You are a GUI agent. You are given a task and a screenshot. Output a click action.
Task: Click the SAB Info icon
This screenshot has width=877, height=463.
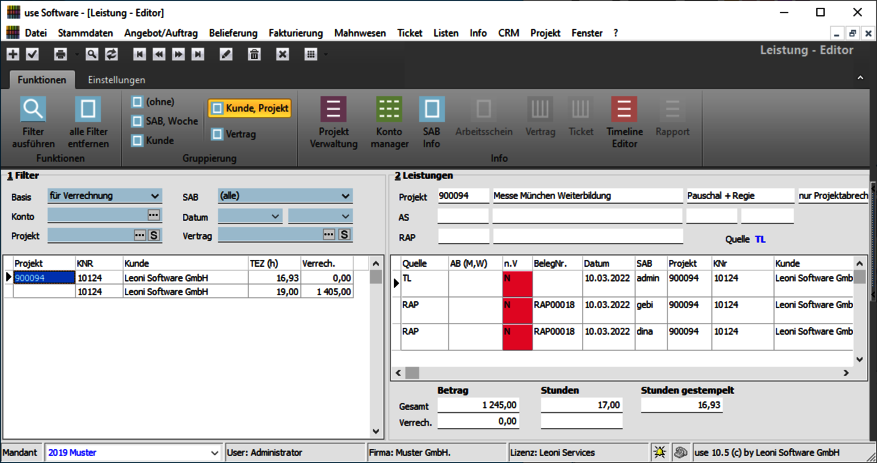coord(432,123)
